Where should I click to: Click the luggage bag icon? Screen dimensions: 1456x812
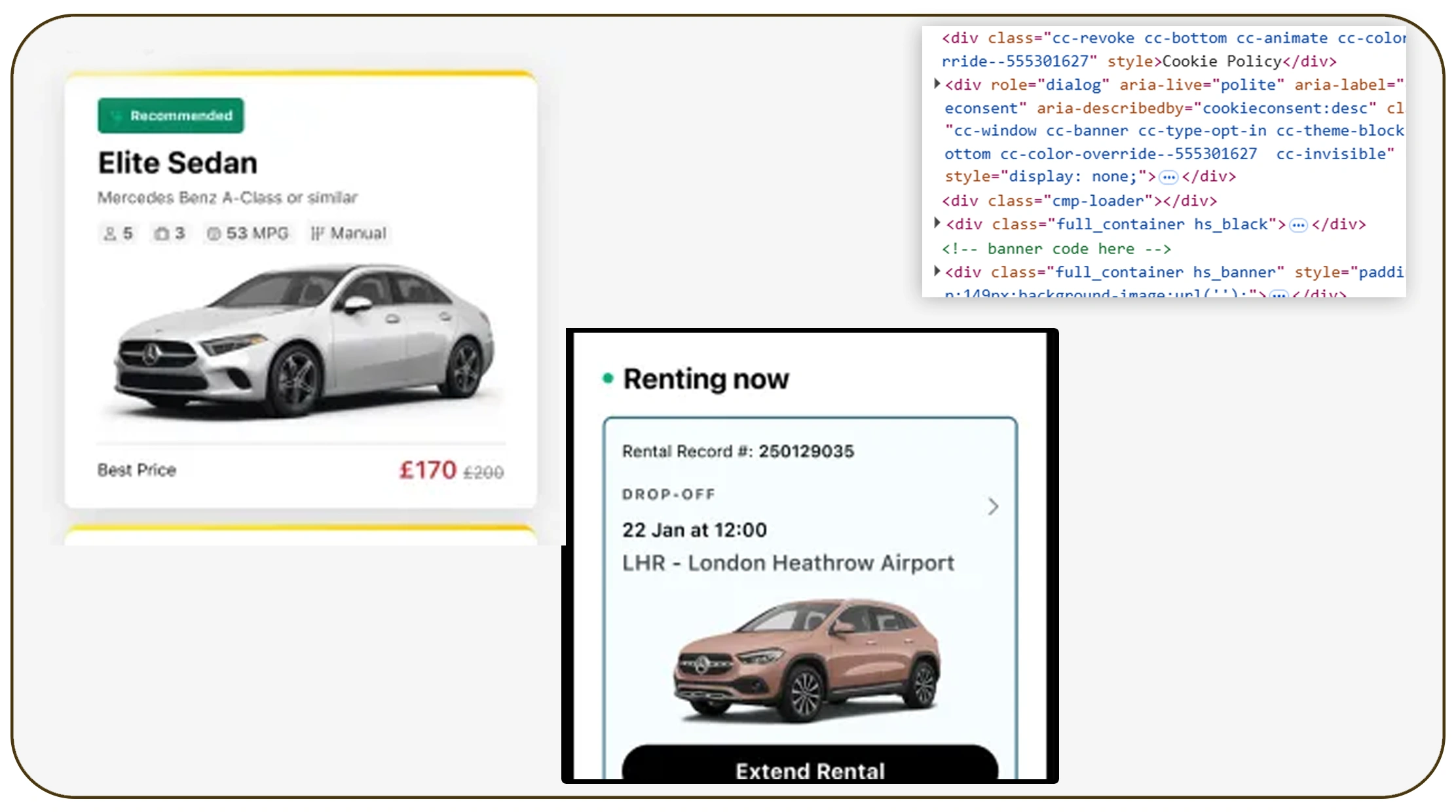point(162,234)
